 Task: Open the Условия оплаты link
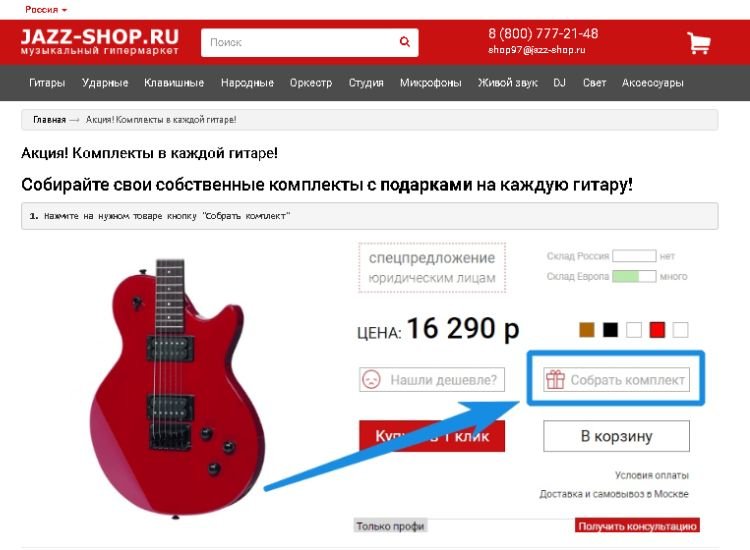[x=651, y=475]
